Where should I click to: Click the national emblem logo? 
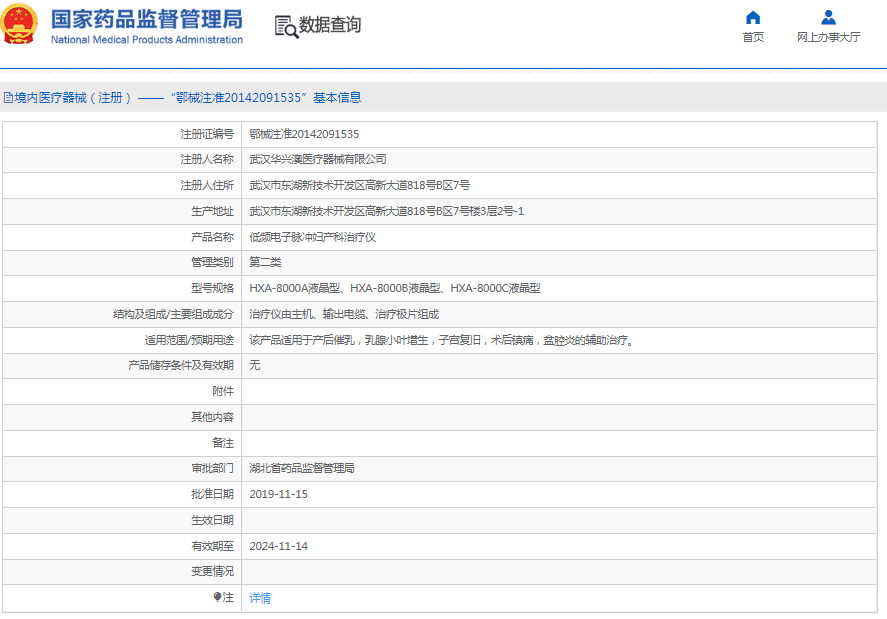19,24
